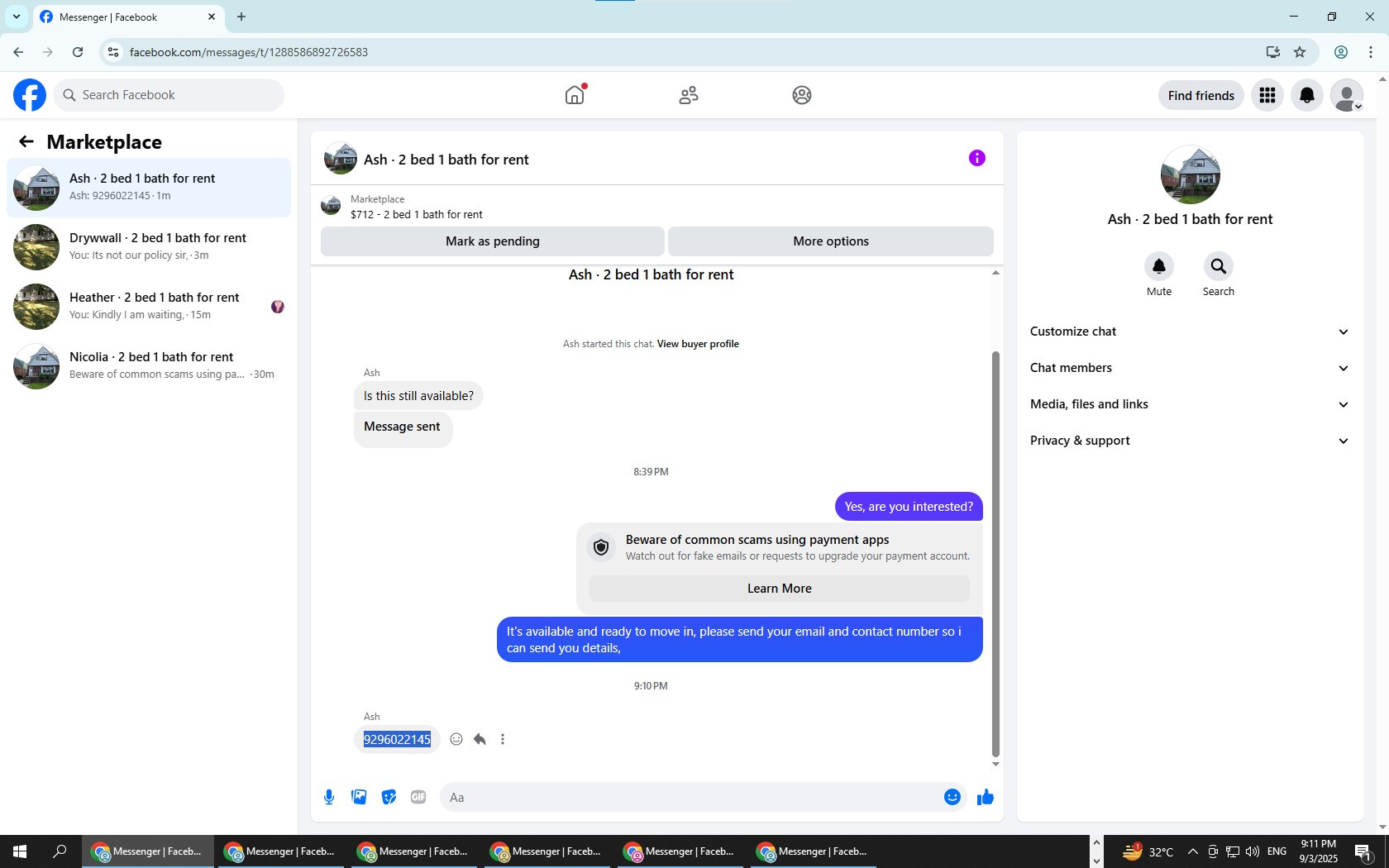This screenshot has width=1389, height=868.
Task: Open the Chrome three-dot menu
Action: tap(1371, 52)
